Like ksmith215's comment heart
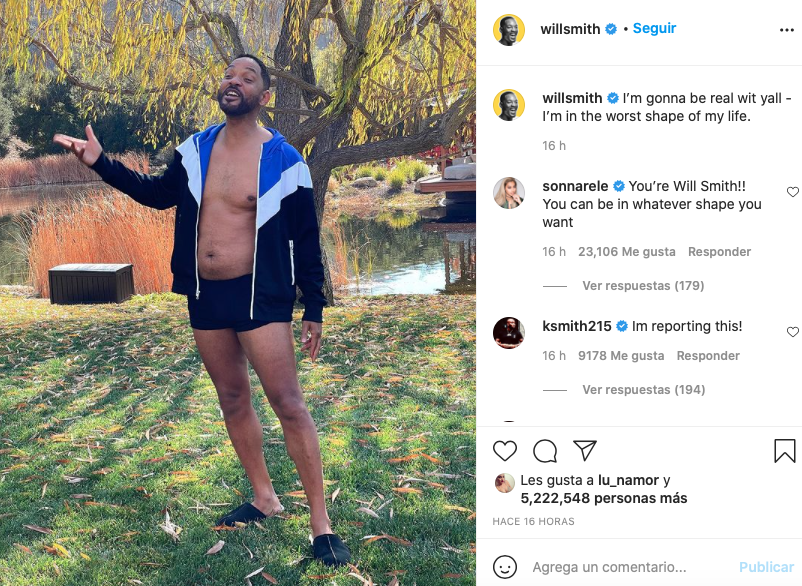This screenshot has width=802, height=586. [792, 332]
